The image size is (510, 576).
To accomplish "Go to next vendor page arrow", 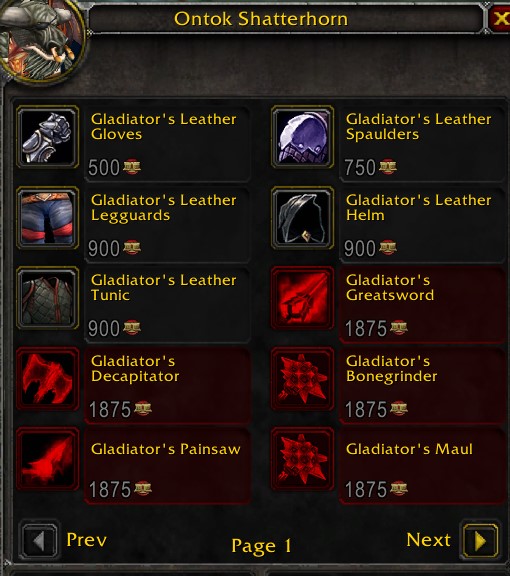I will coord(481,541).
